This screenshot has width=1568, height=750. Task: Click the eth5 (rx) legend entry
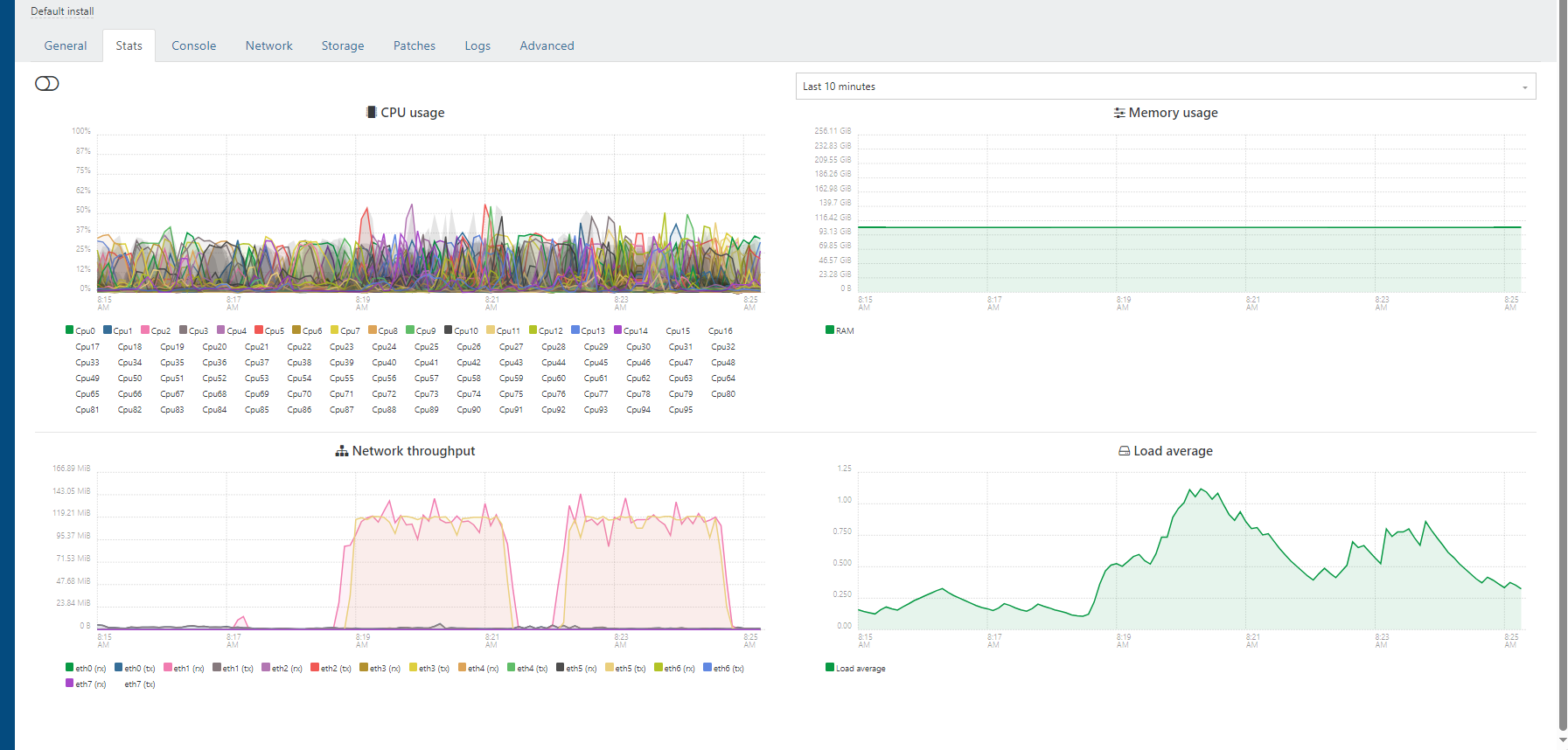(576, 668)
